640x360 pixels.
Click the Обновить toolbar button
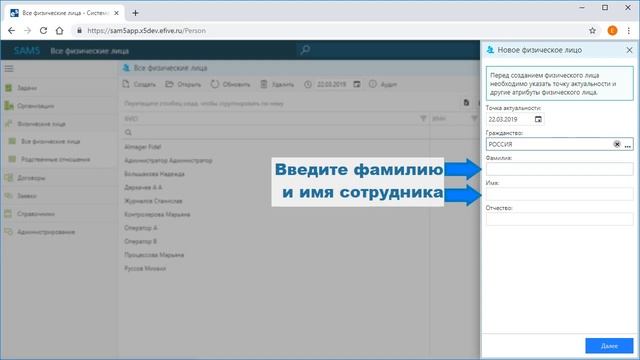click(x=231, y=84)
